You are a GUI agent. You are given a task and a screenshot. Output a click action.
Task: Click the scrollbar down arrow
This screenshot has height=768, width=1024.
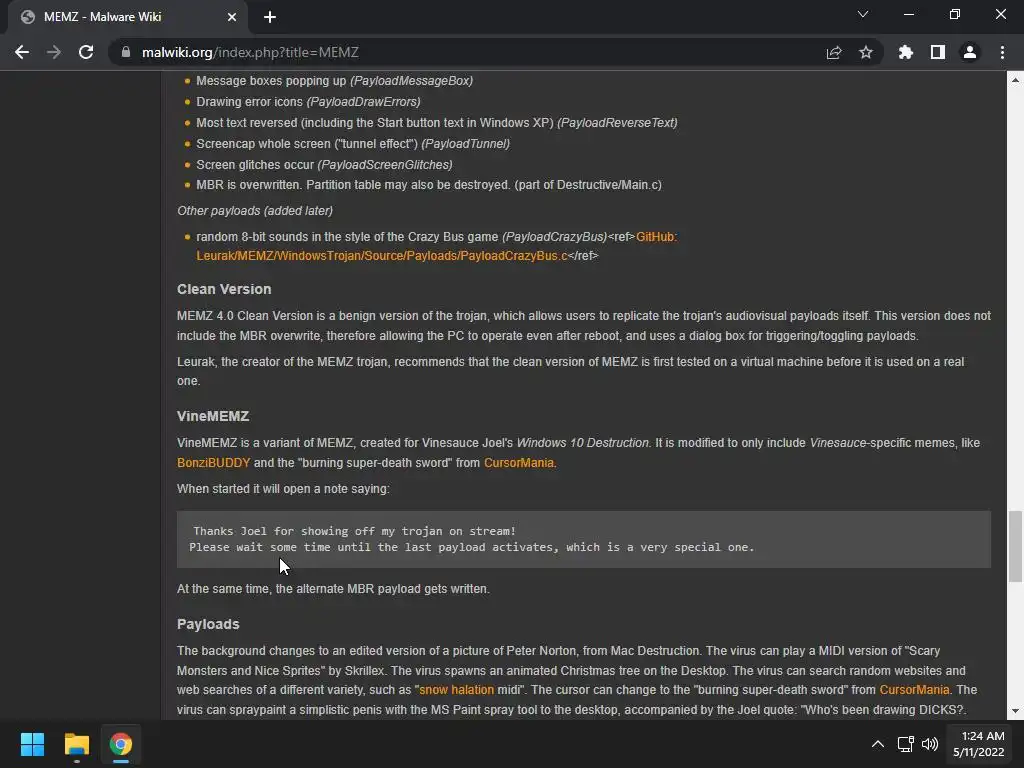tap(1015, 711)
